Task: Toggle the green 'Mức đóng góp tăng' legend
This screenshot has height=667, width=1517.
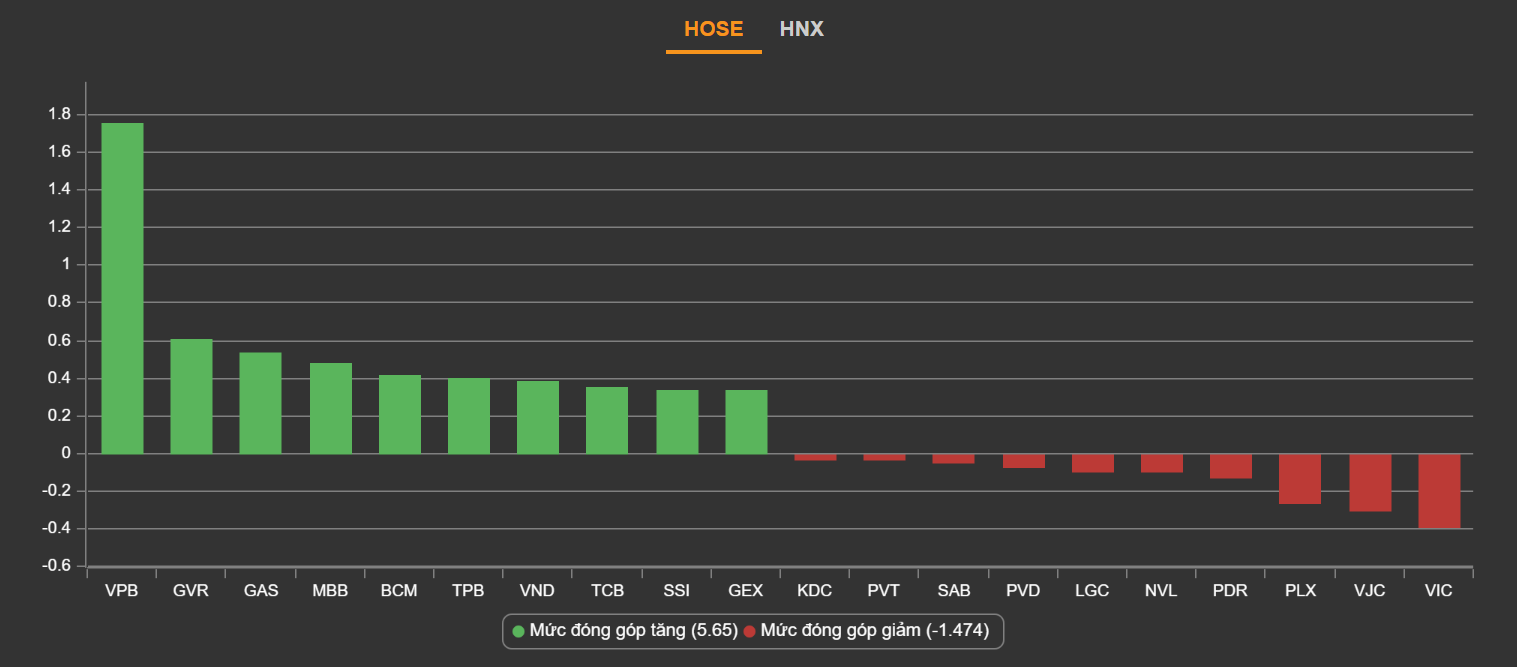Action: 633,631
